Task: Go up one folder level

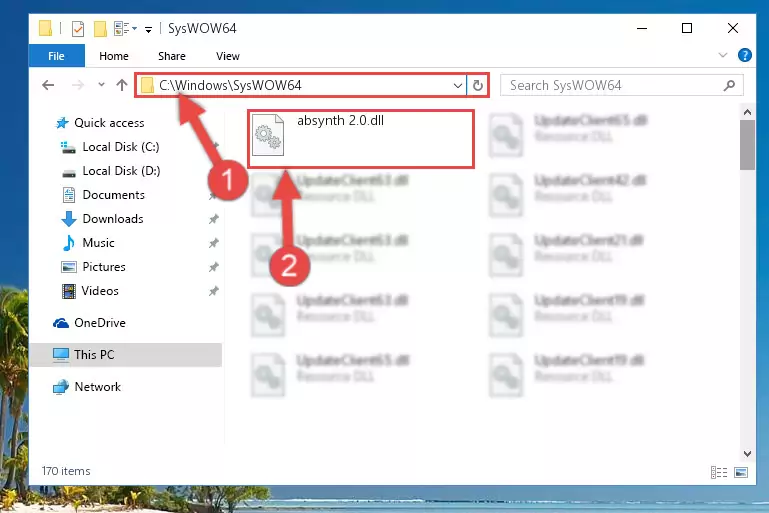Action: [x=122, y=85]
